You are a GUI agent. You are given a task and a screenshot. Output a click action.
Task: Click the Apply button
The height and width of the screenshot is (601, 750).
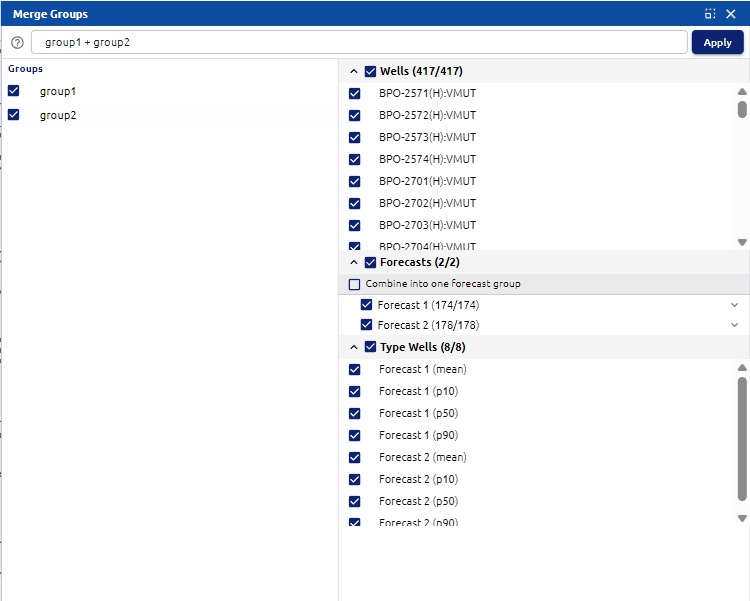point(717,42)
